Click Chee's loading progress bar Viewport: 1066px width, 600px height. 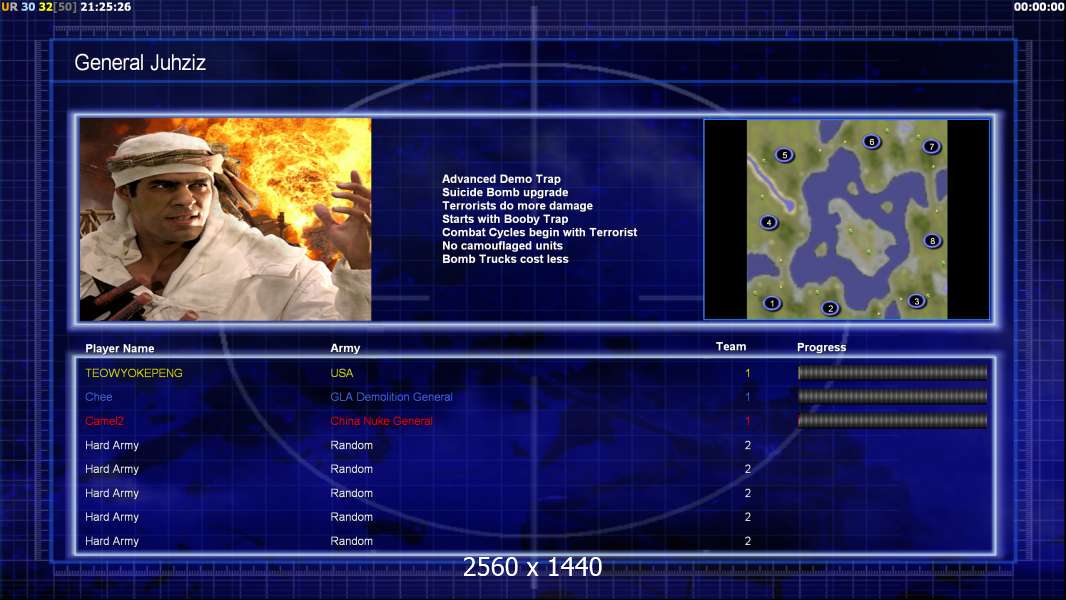point(893,396)
